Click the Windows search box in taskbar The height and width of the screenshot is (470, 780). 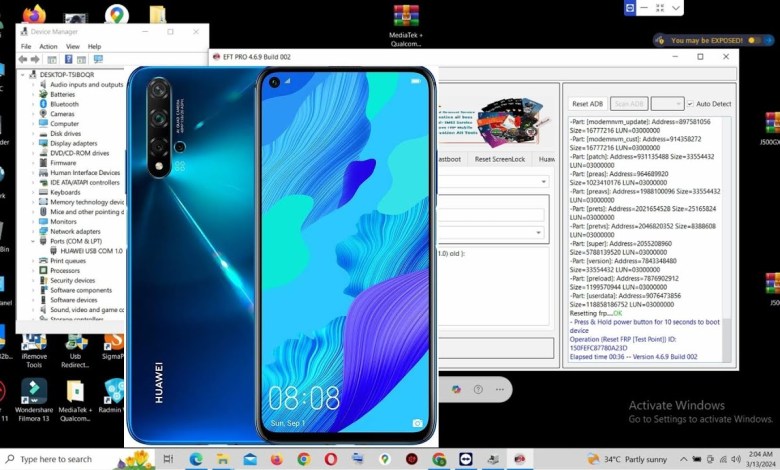[x=58, y=459]
